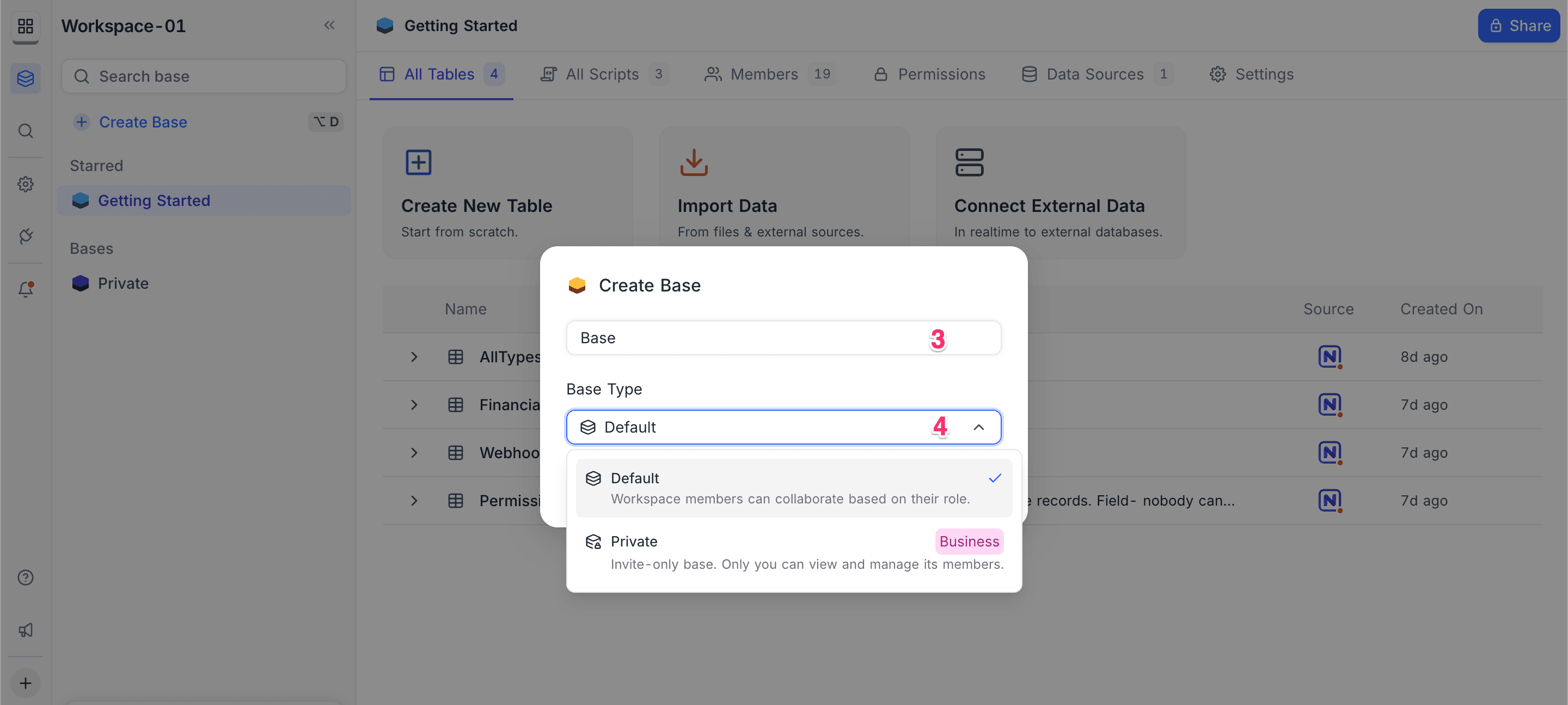Screen dimensions: 1568x705
Task: Click the search magnifier icon in mini sidebar
Action: [x=26, y=131]
